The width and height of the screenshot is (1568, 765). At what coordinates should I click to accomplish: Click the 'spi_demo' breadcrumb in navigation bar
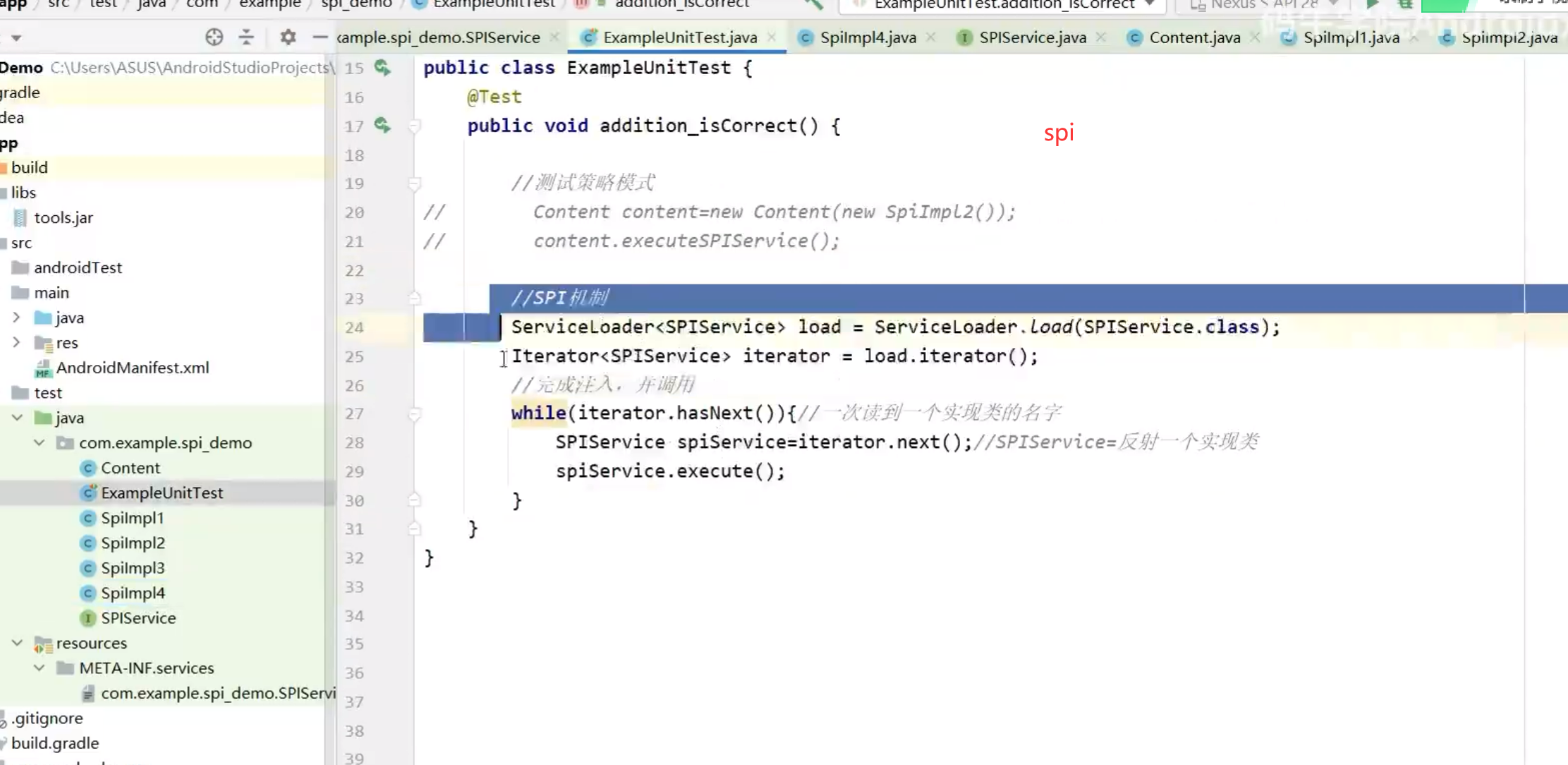(x=356, y=4)
